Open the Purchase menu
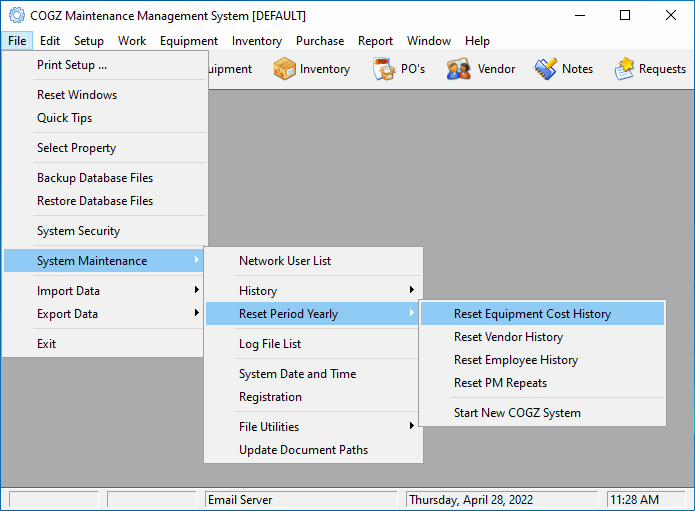This screenshot has height=511, width=695. [x=320, y=41]
